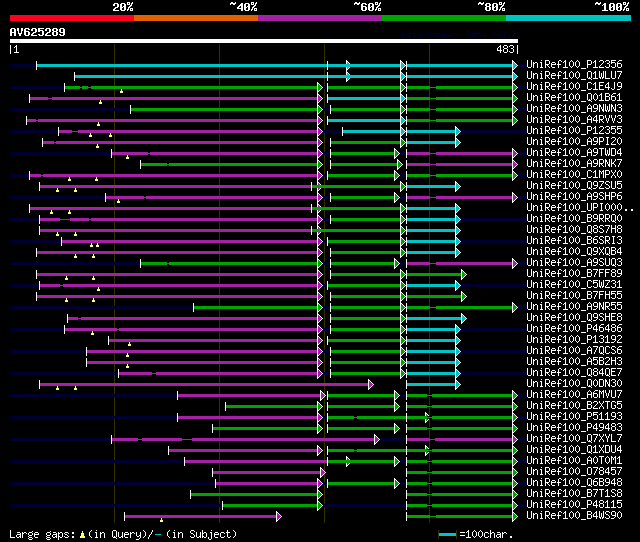Select the UniRef100_C5WZ31 label
The height and width of the screenshot is (542, 640).
(574, 285)
